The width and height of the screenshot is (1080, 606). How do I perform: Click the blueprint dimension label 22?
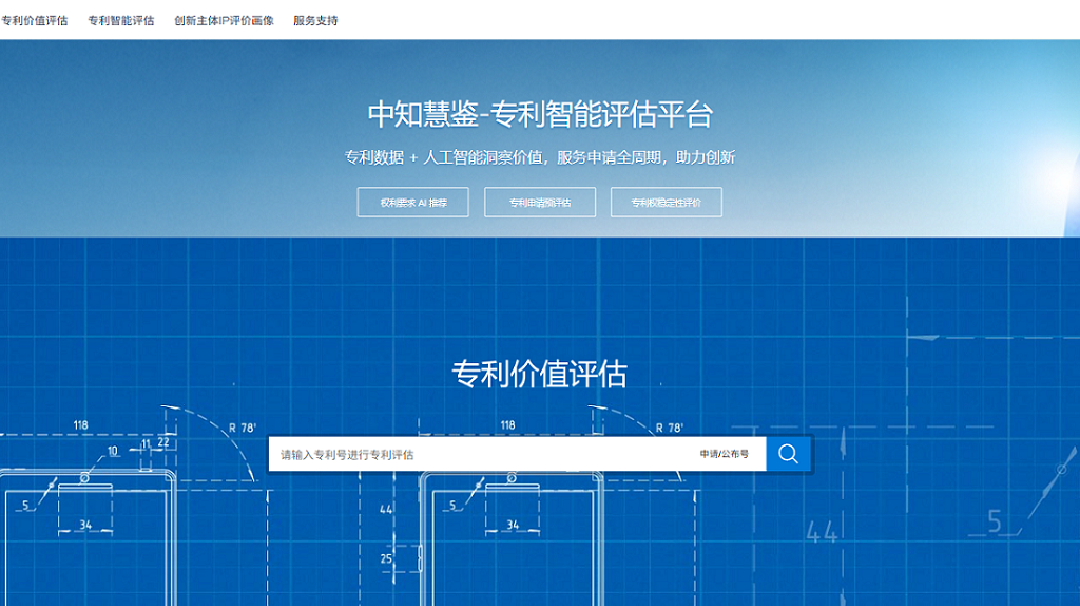point(164,442)
